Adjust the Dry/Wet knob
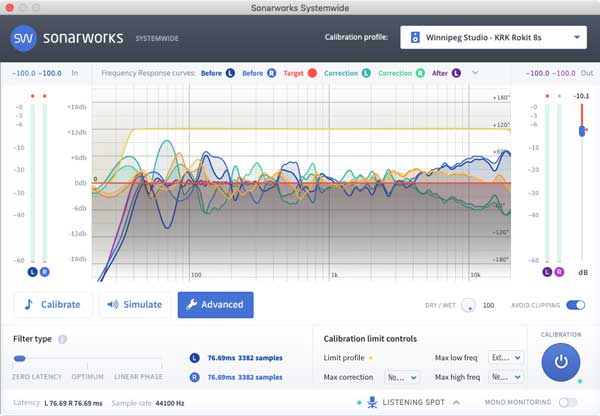Image resolution: width=600 pixels, height=416 pixels. pos(468,305)
